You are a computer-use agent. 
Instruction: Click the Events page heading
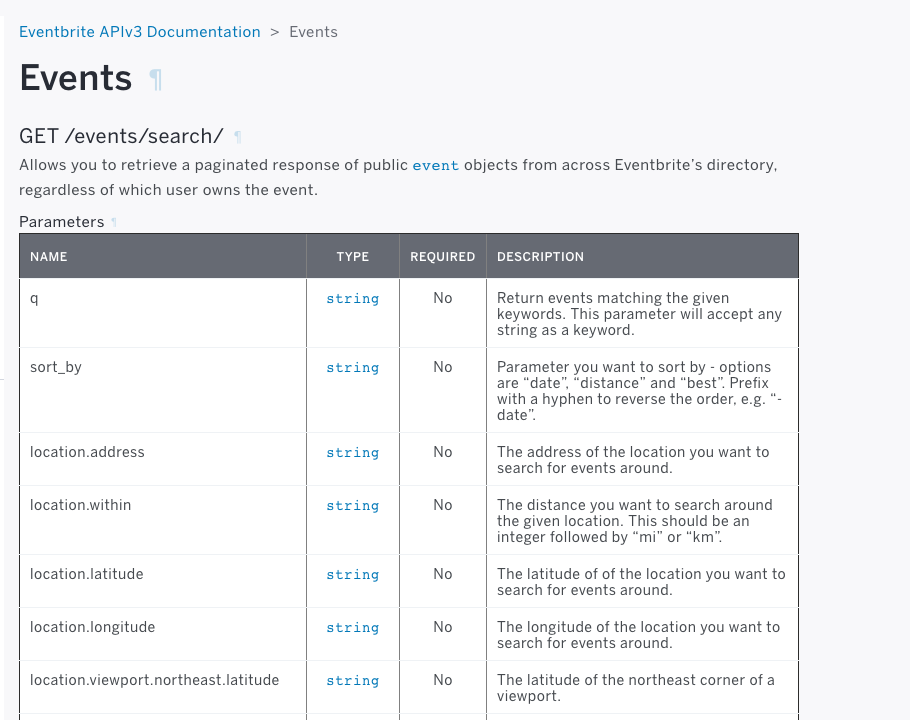pos(75,78)
